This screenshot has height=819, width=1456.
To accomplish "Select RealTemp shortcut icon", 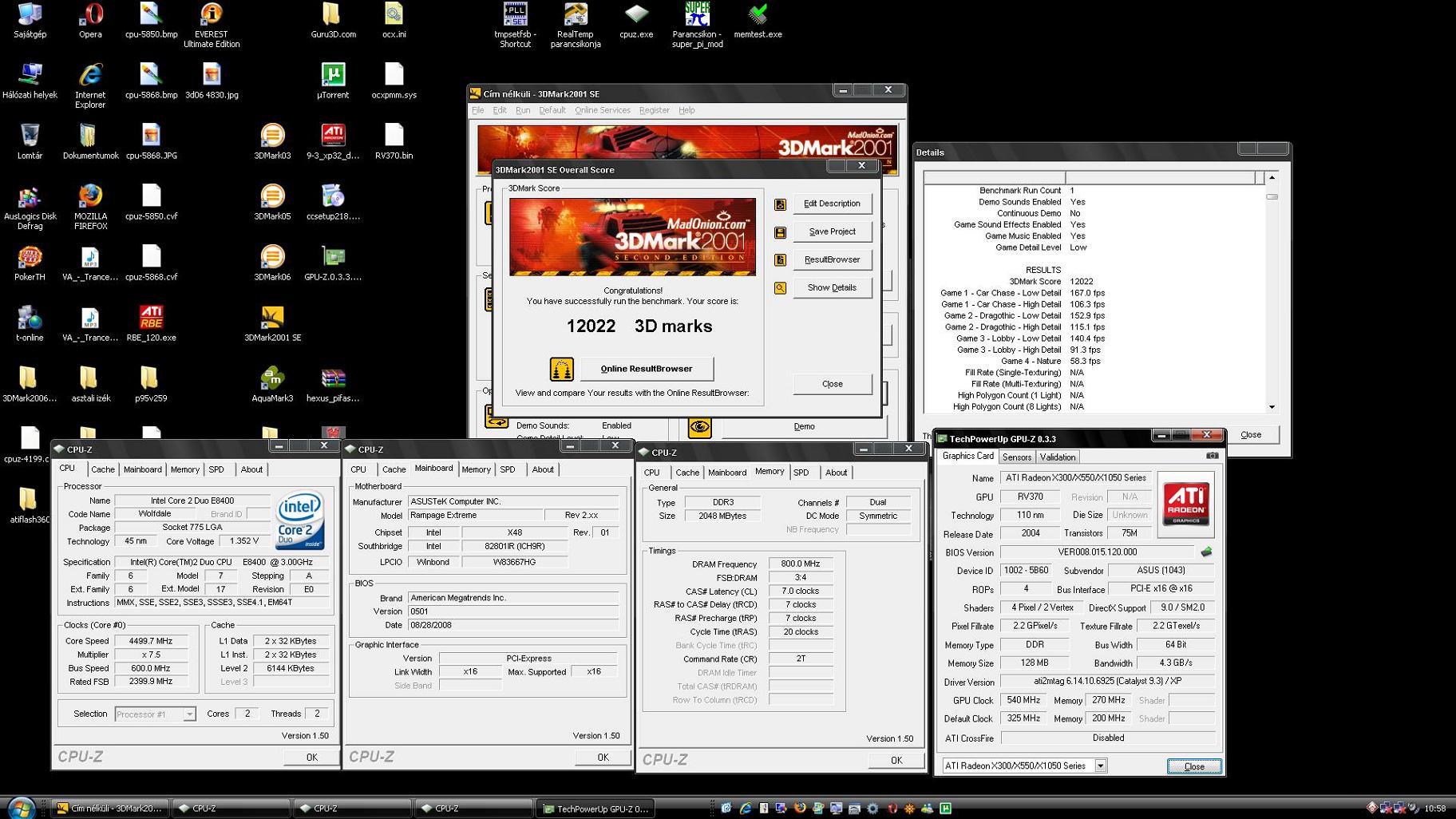I will click(576, 25).
